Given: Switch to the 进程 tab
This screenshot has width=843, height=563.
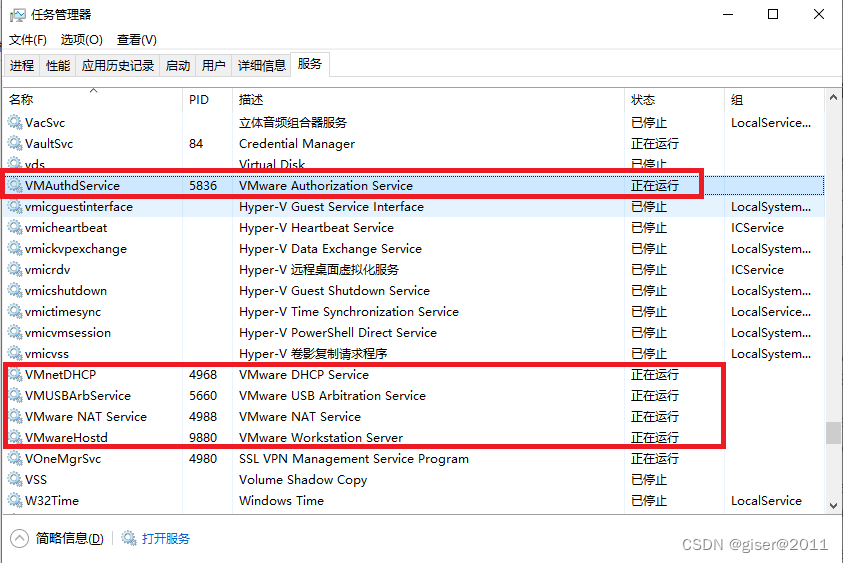Looking at the screenshot, I should 22,66.
